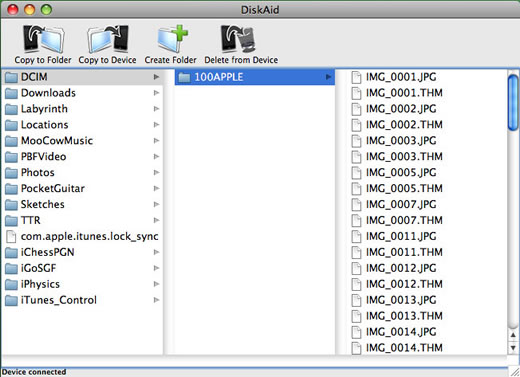Select the iTunes_Control folder icon
This screenshot has height=377, width=520.
[x=11, y=300]
